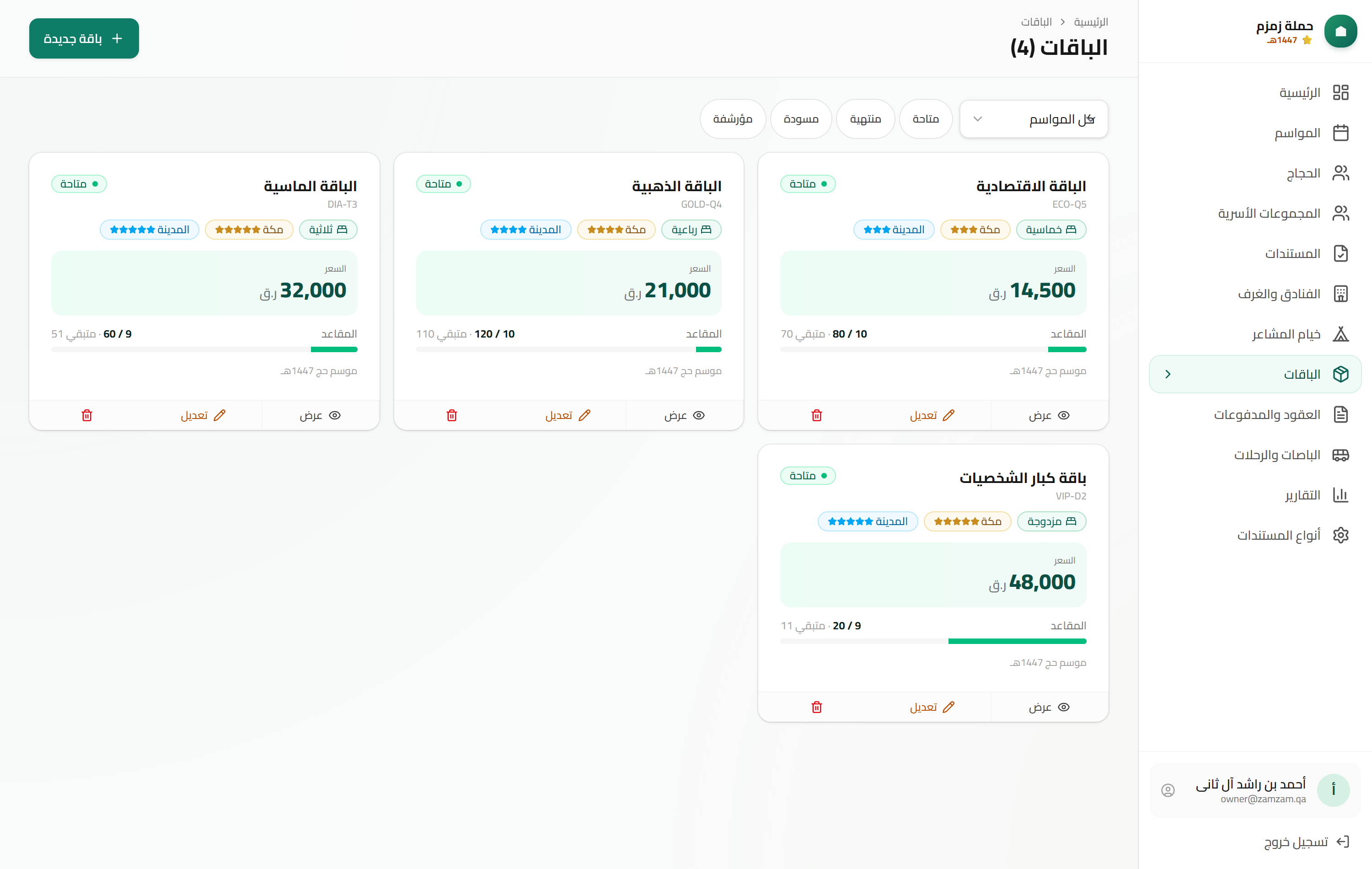
Task: Open الباصات والرحلات bus icon
Action: coord(1340,455)
